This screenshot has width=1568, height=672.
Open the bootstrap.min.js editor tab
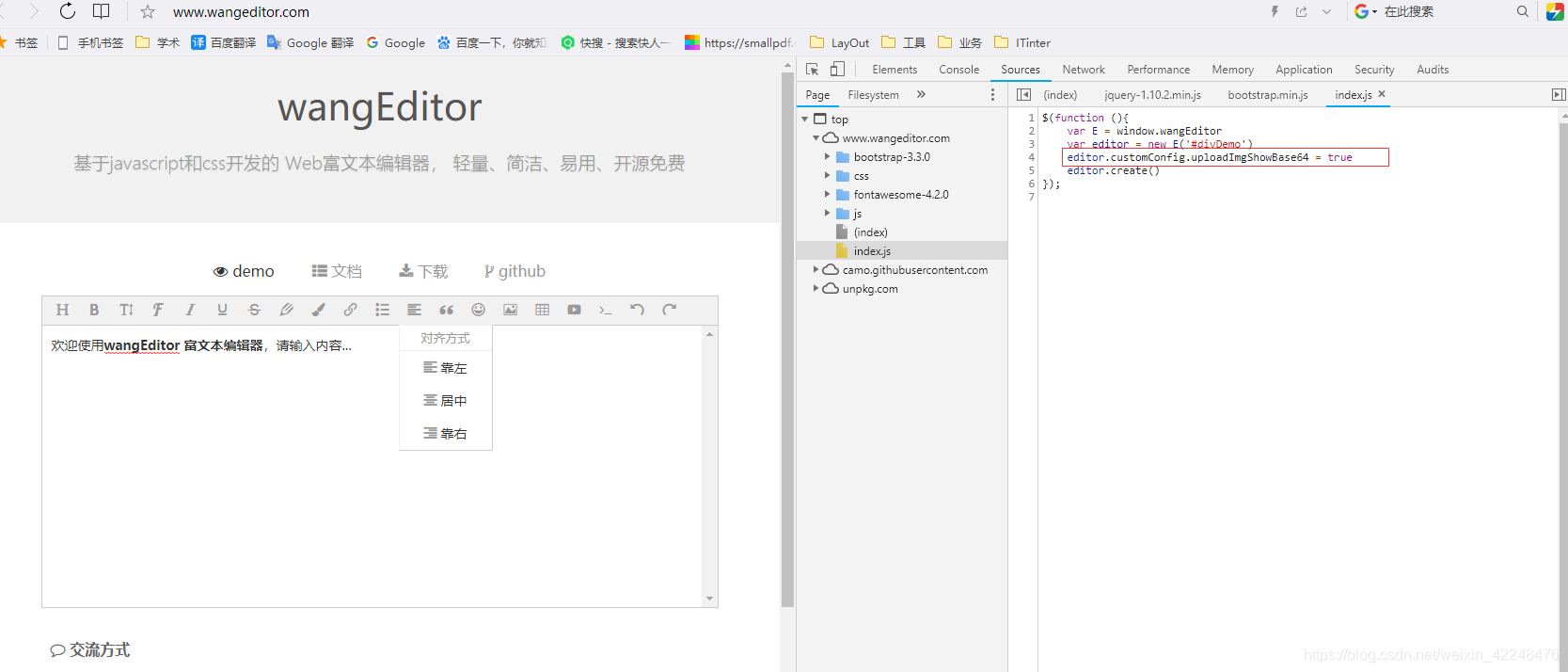(x=1268, y=95)
